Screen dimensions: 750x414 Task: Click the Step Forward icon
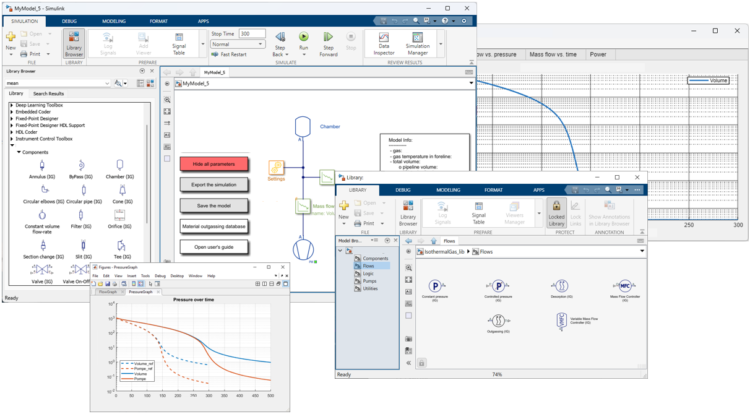[328, 38]
